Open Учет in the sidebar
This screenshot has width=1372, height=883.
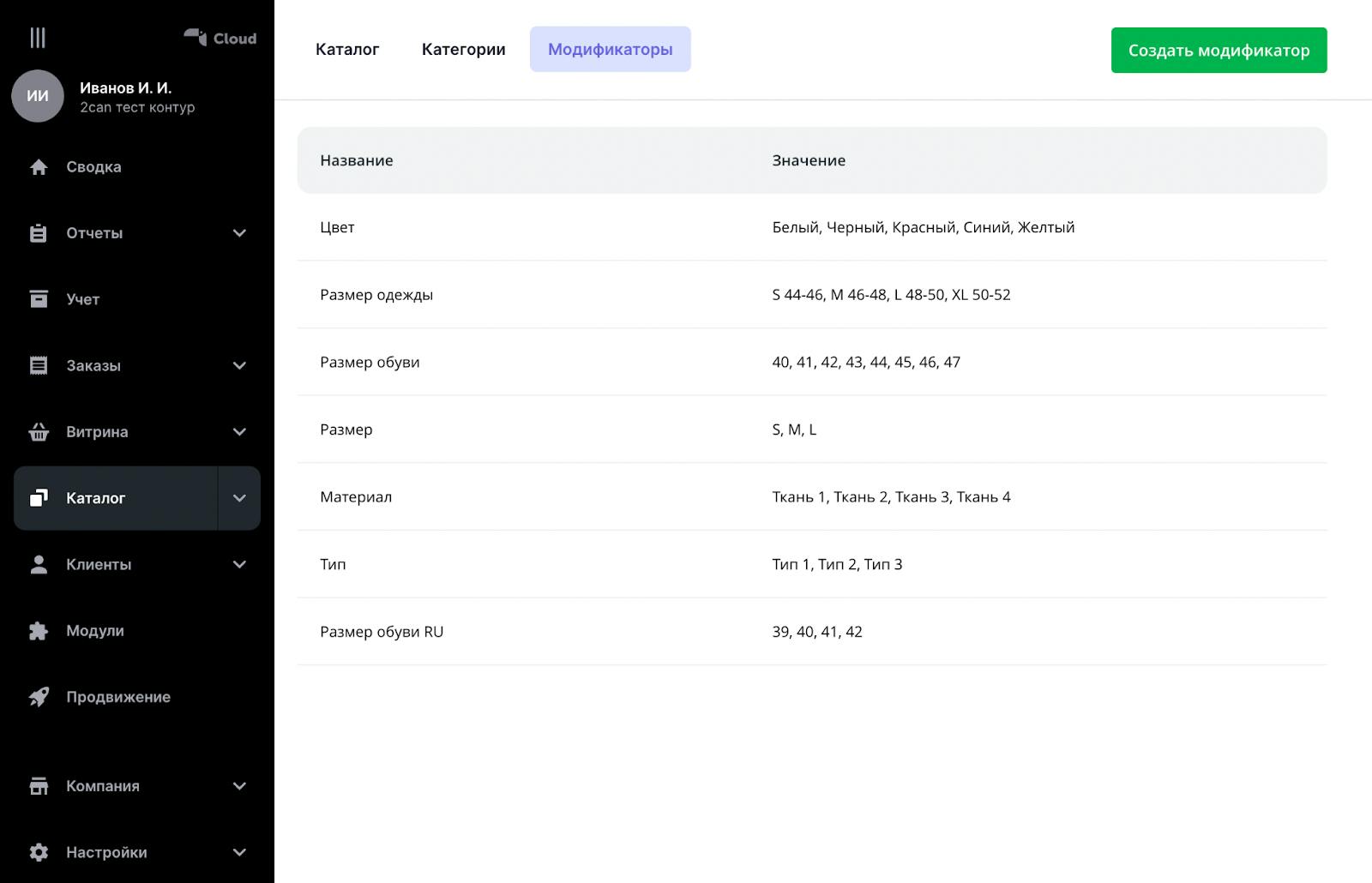[x=83, y=299]
